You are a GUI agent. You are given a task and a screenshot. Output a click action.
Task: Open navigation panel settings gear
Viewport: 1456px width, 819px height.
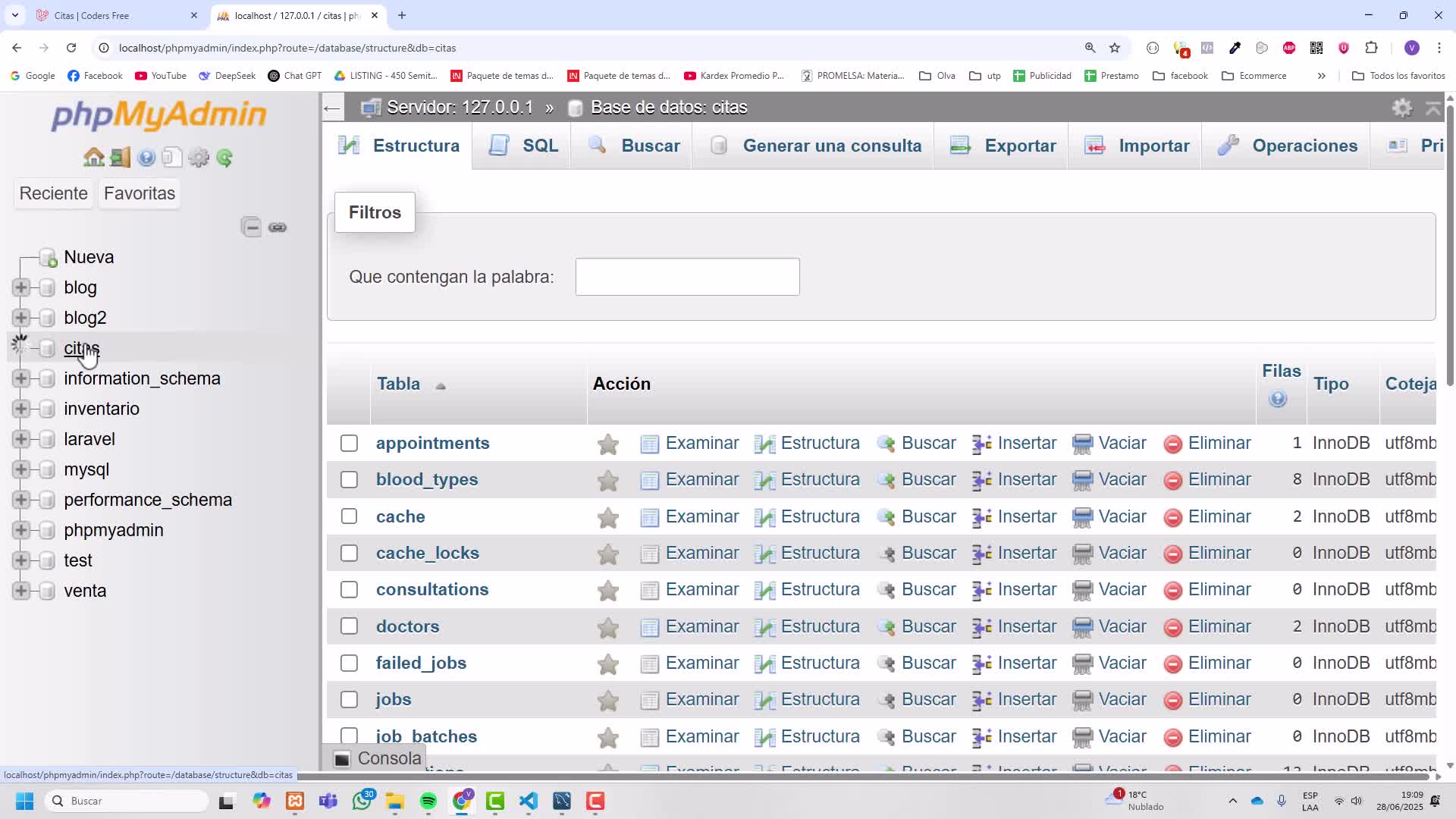[199, 157]
